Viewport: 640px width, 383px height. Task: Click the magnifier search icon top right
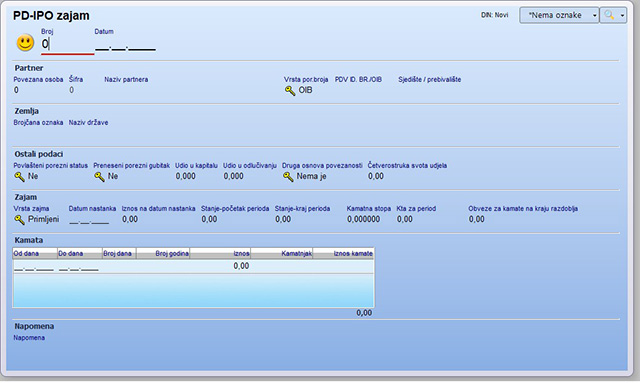click(x=609, y=15)
